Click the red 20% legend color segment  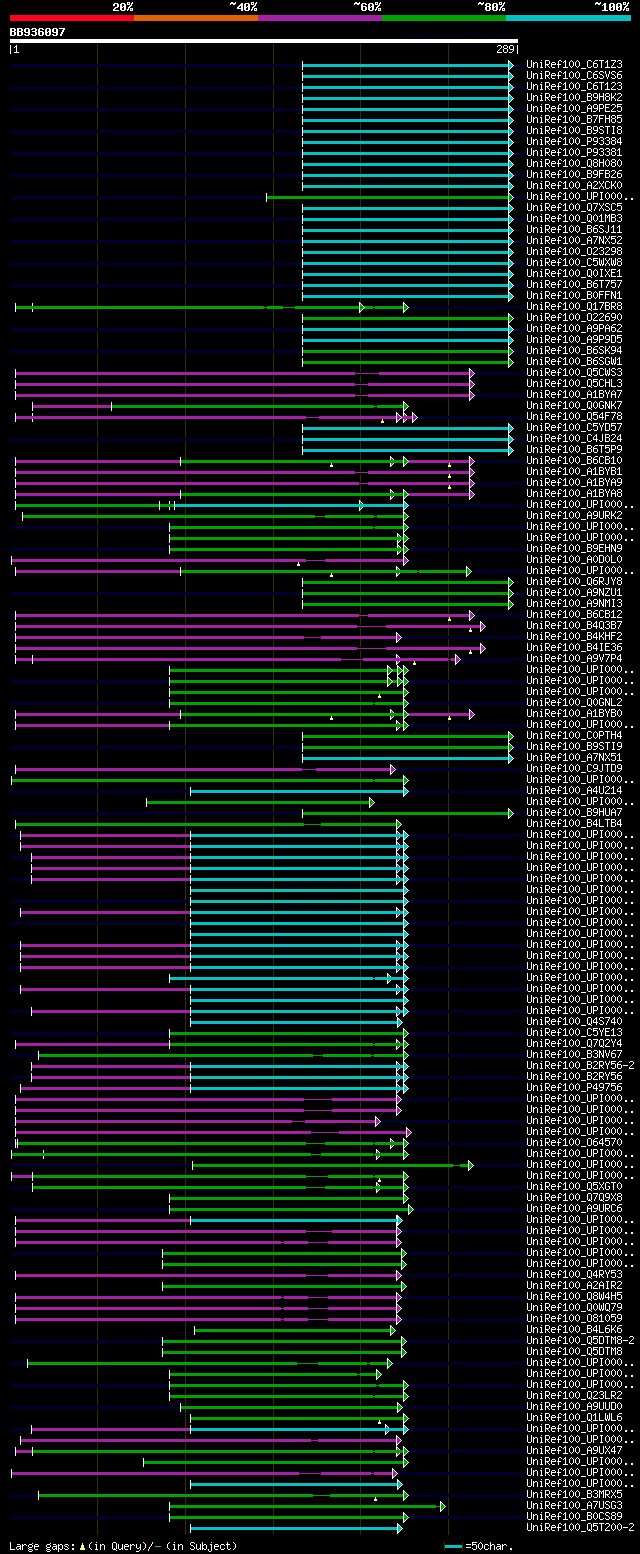(72, 17)
